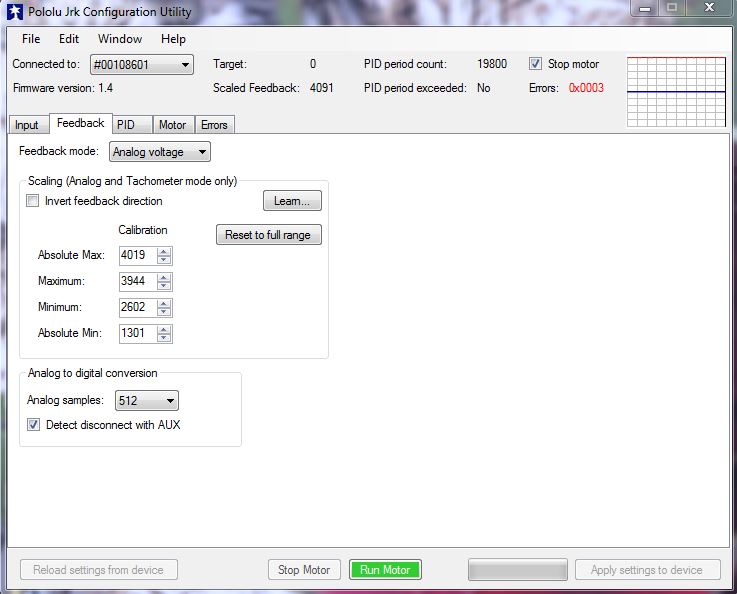Image resolution: width=737 pixels, height=594 pixels.
Task: Click the green Run Motor button
Action: 385,570
